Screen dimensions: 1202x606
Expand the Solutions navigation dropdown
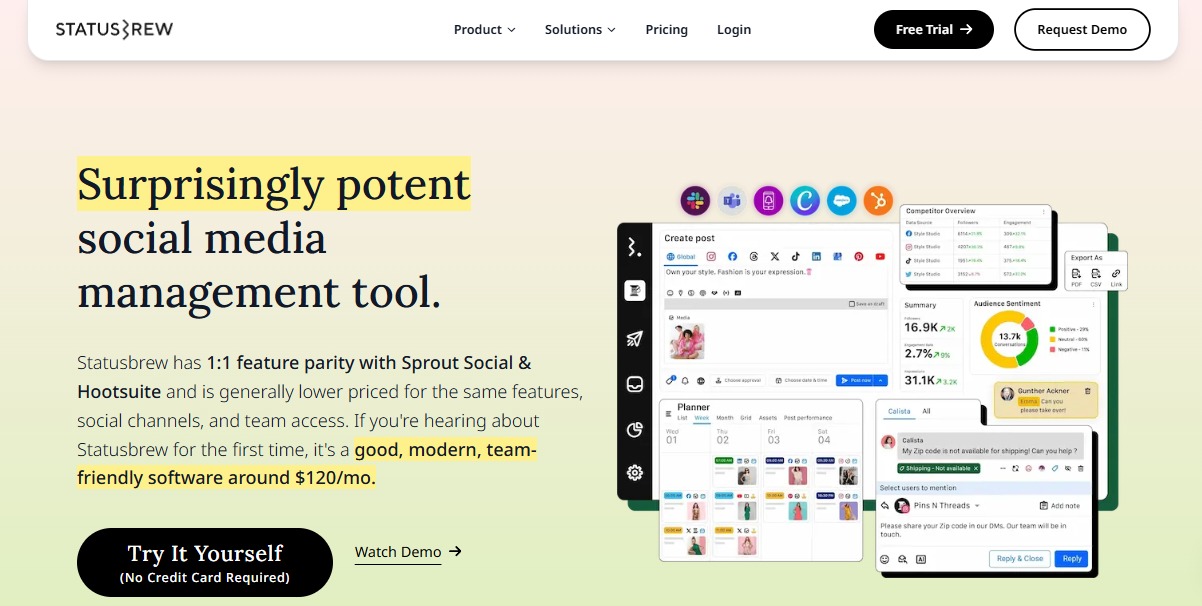[580, 29]
